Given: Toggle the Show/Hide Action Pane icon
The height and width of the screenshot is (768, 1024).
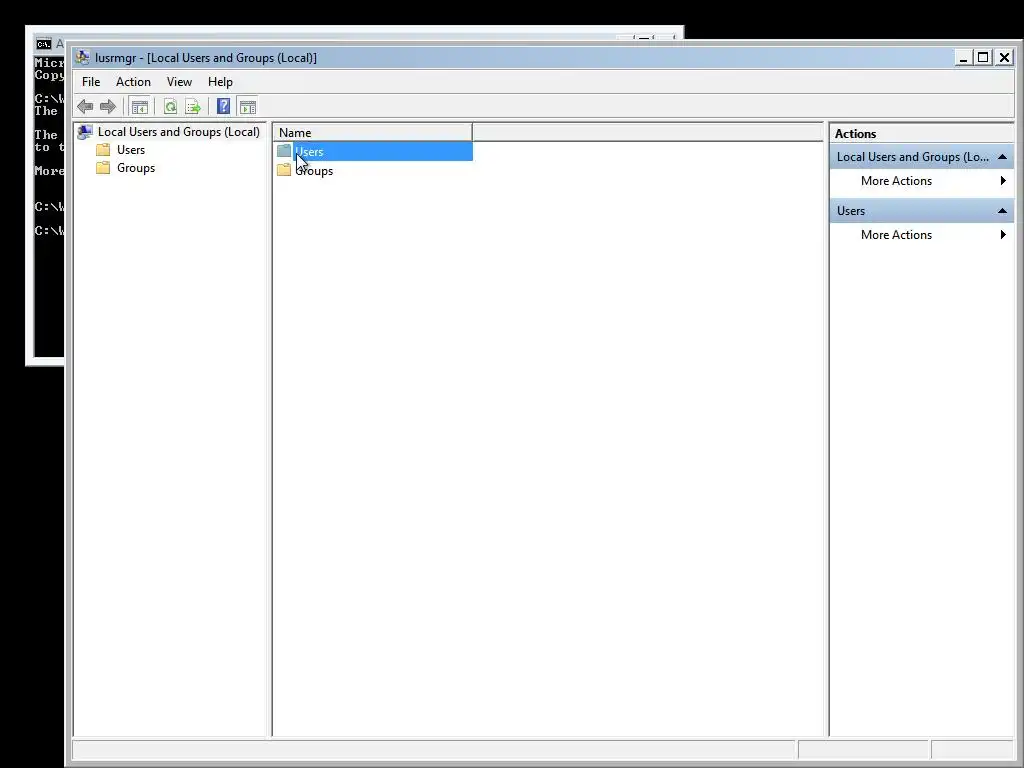Looking at the screenshot, I should pos(248,106).
